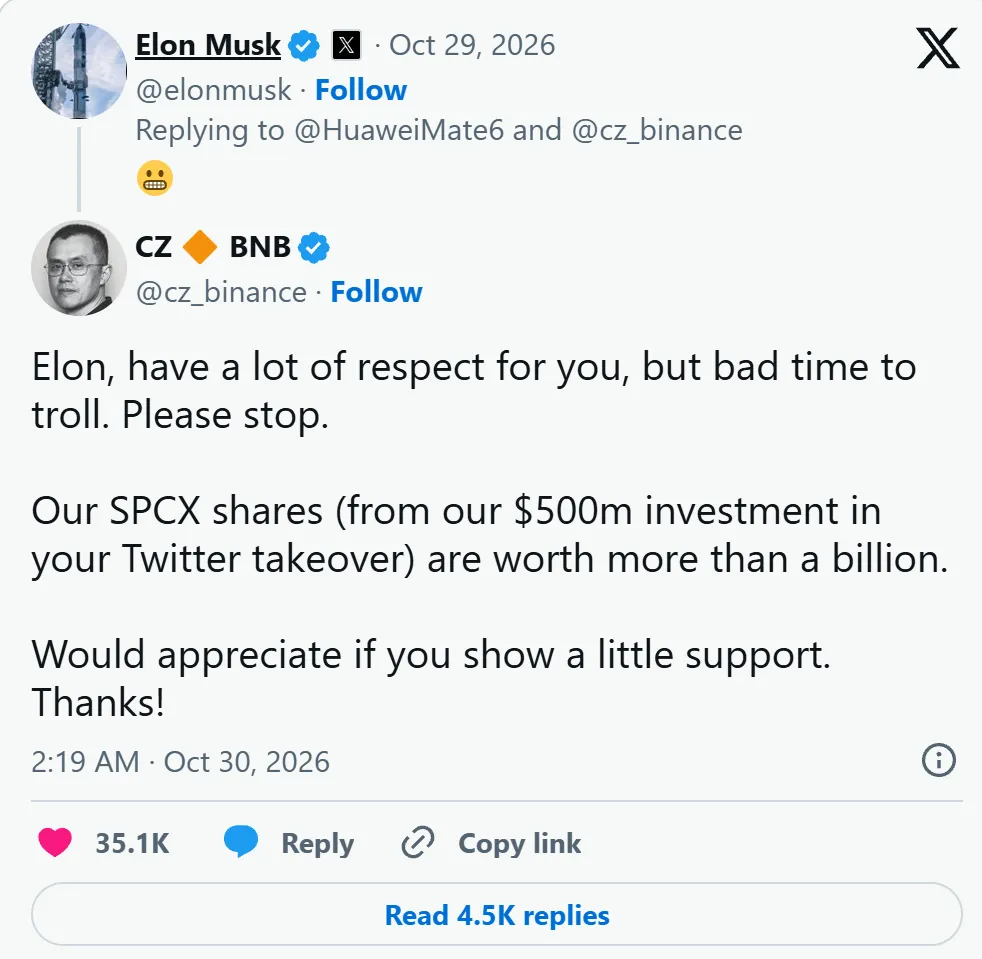Screen dimensions: 982x959
Task: Click CZ's blue verified checkmark
Action: point(314,247)
